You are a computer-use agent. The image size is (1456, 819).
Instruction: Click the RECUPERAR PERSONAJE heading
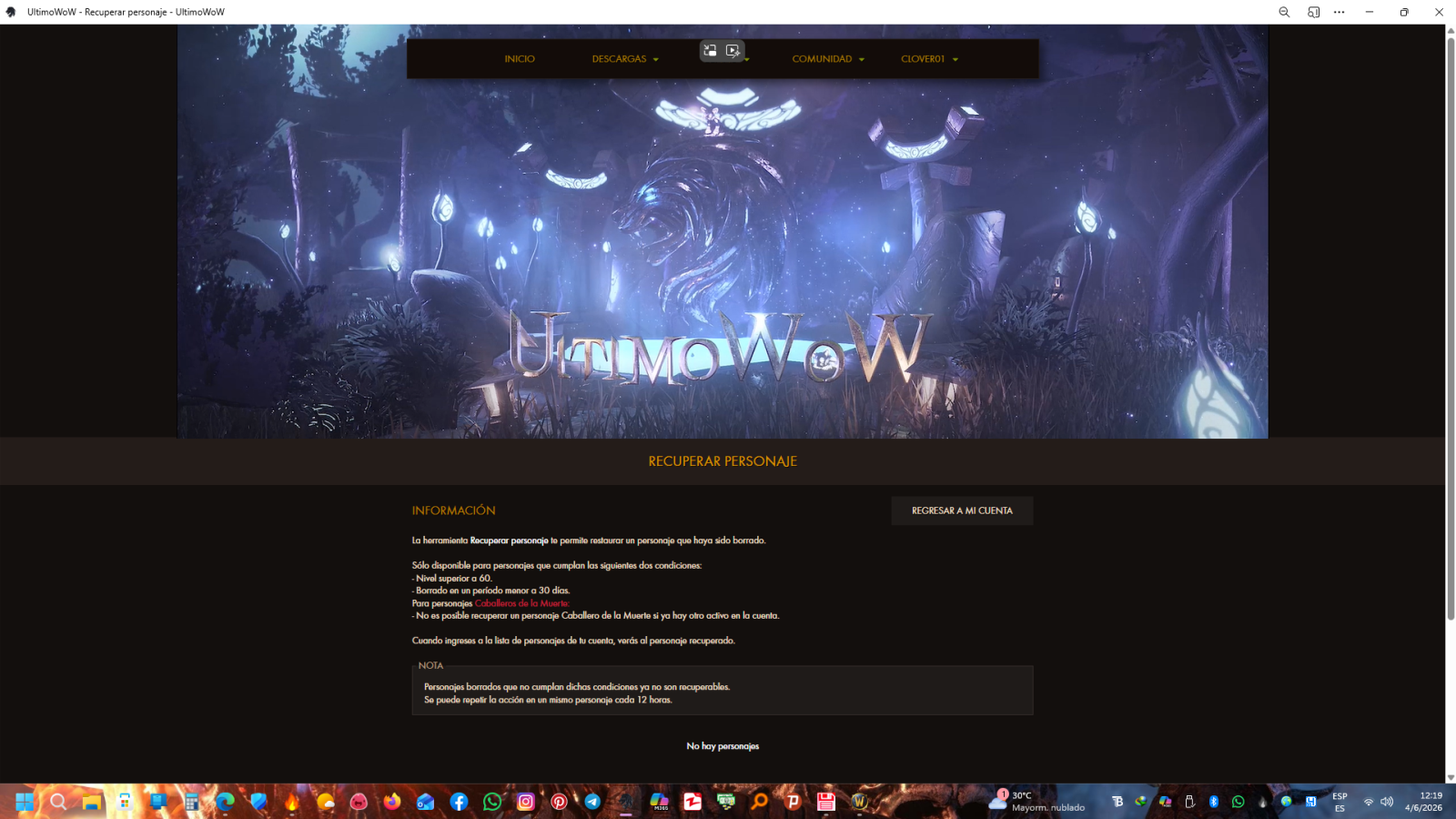[x=723, y=461]
